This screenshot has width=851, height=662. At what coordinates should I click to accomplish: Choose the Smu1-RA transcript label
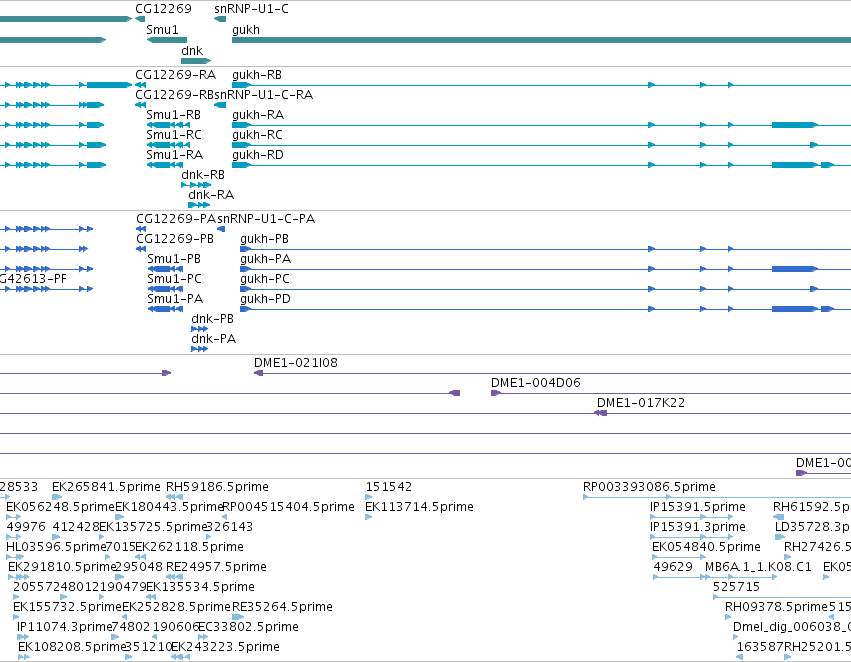(175, 155)
